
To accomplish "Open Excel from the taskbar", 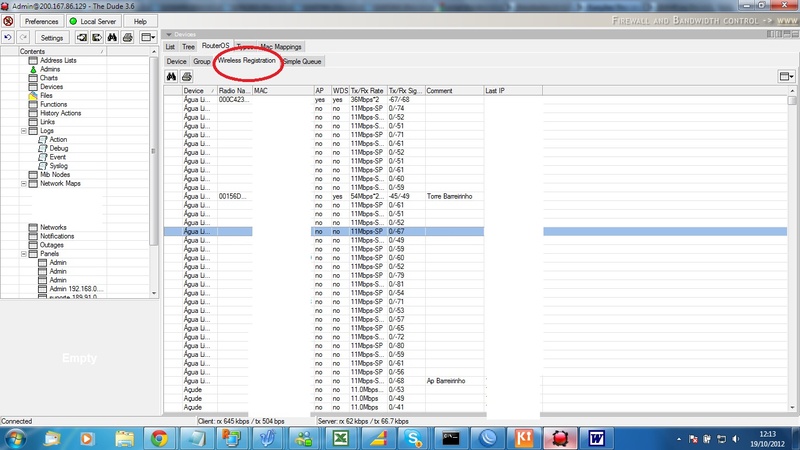I will tap(340, 438).
